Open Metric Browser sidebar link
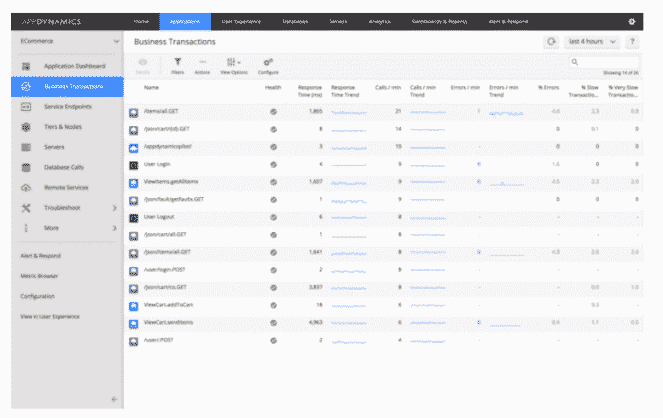 coord(39,276)
